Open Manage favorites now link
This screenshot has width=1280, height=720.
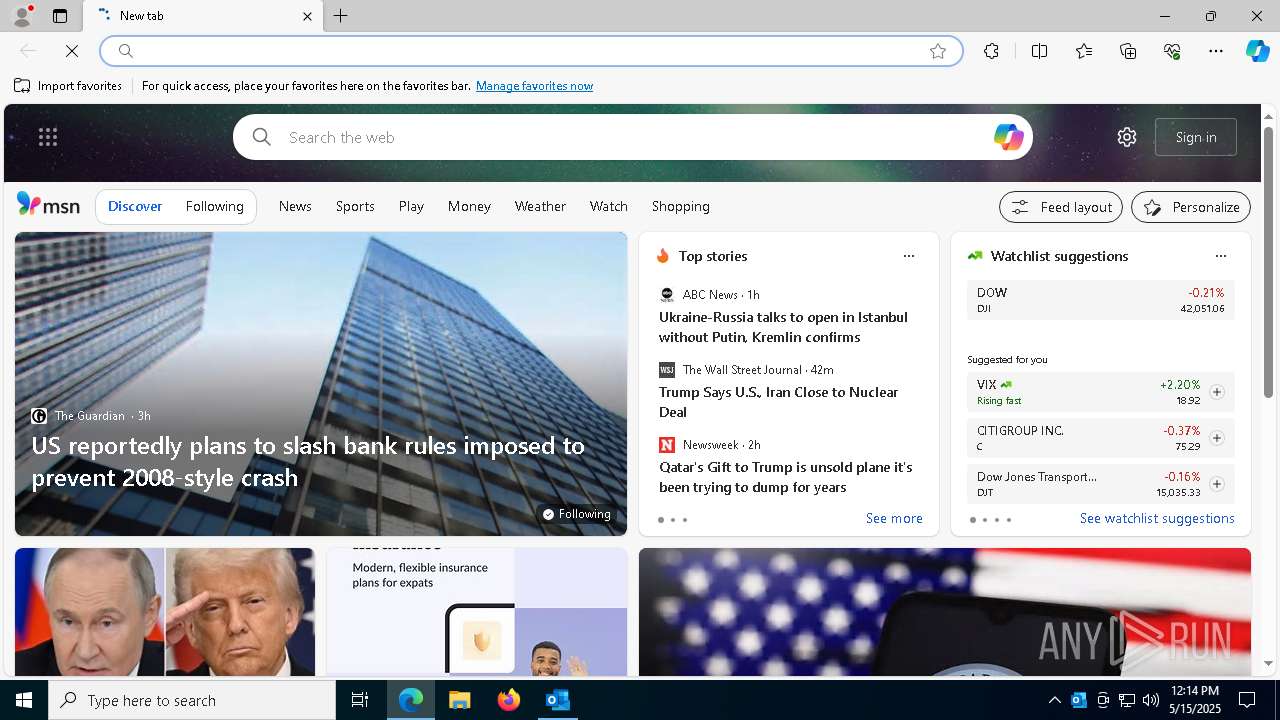[x=534, y=86]
